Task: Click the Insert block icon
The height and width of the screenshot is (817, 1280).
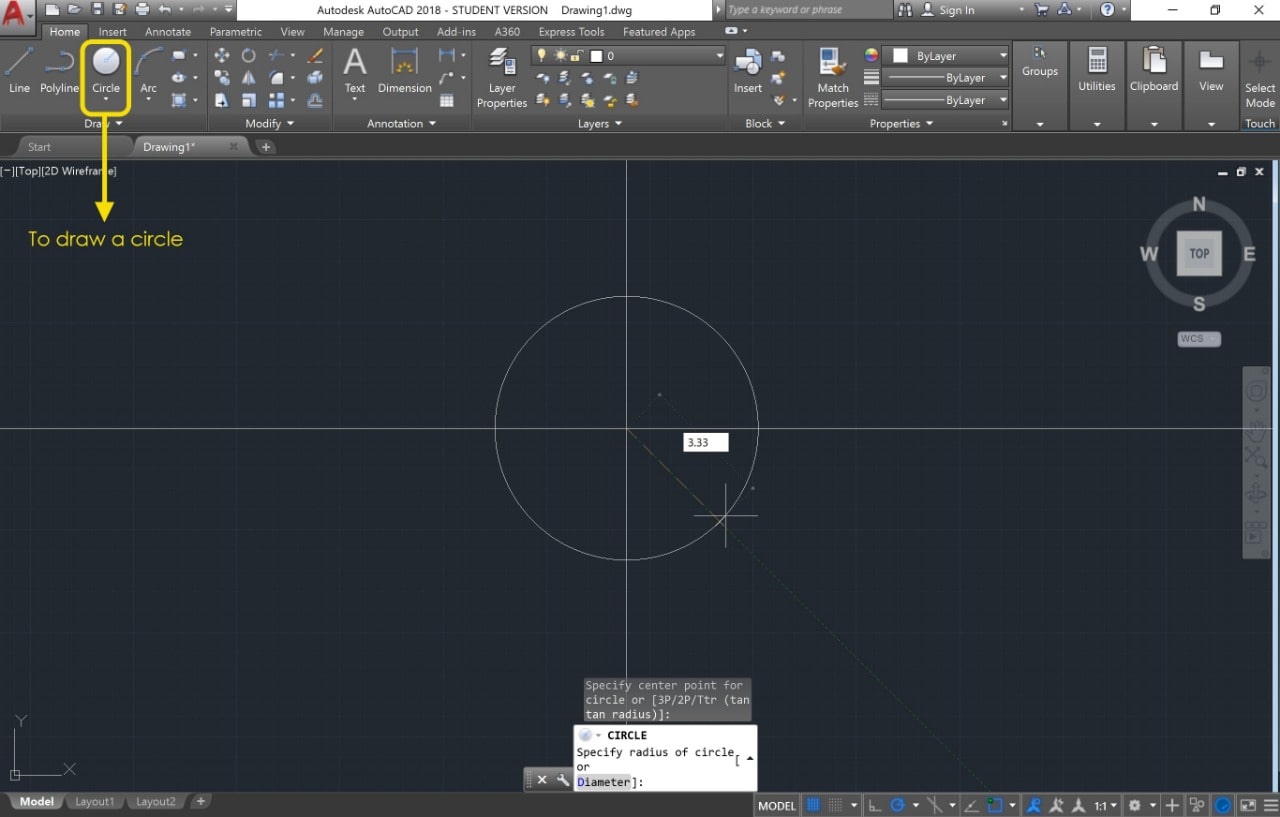Action: click(748, 69)
